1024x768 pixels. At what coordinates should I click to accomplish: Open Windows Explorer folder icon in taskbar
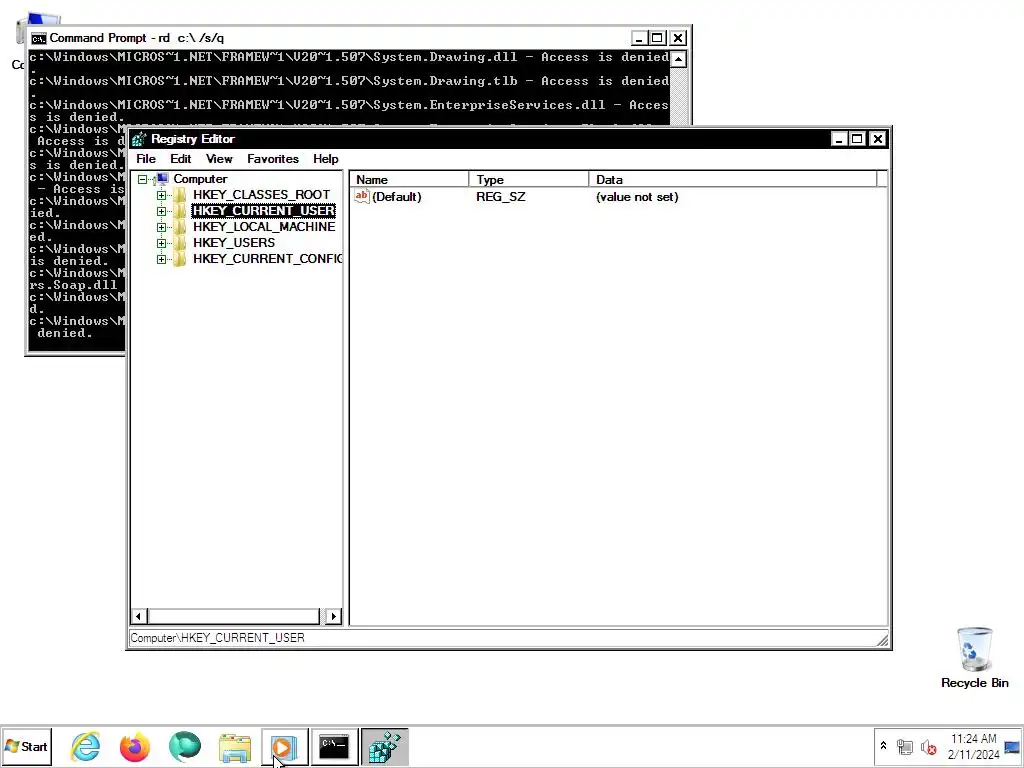pos(234,747)
